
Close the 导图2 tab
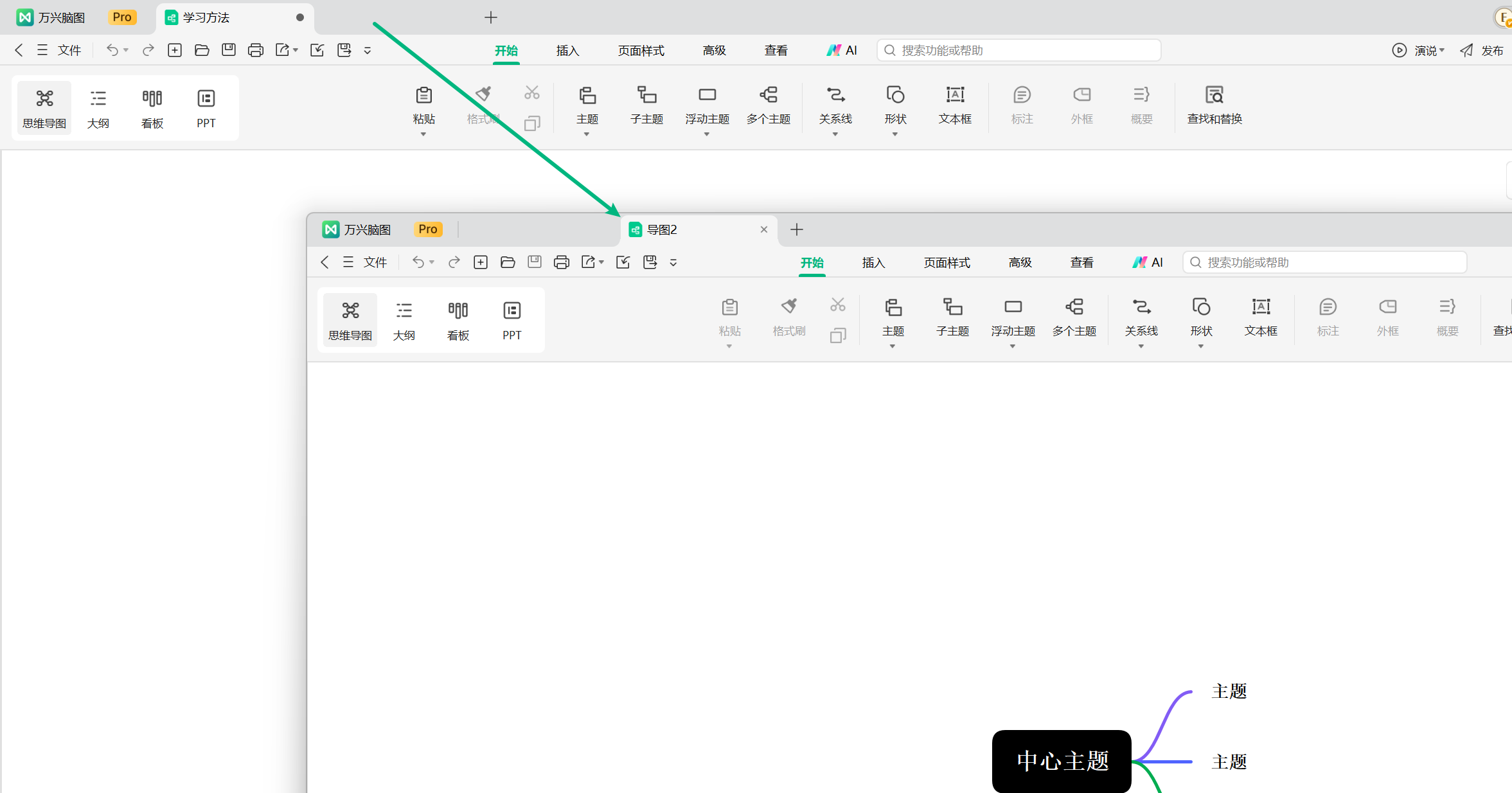pos(764,229)
